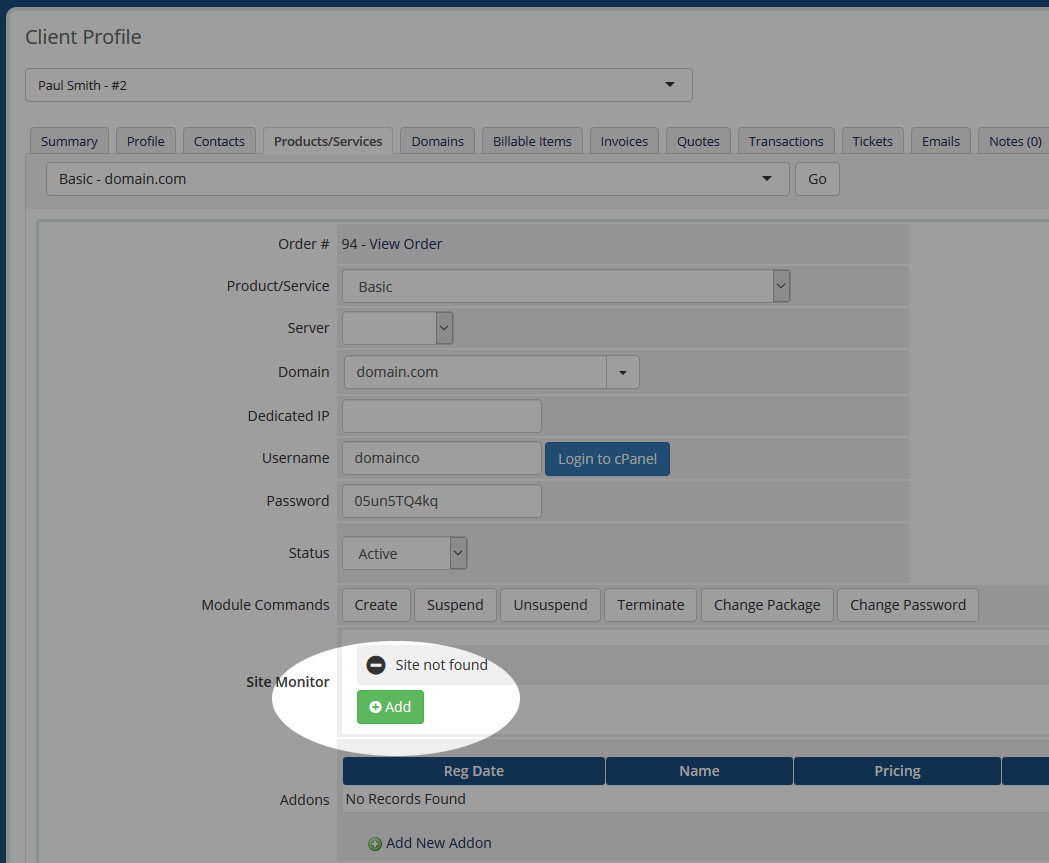Click inside the Dedicated IP field
The width and height of the screenshot is (1049, 863).
[441, 415]
